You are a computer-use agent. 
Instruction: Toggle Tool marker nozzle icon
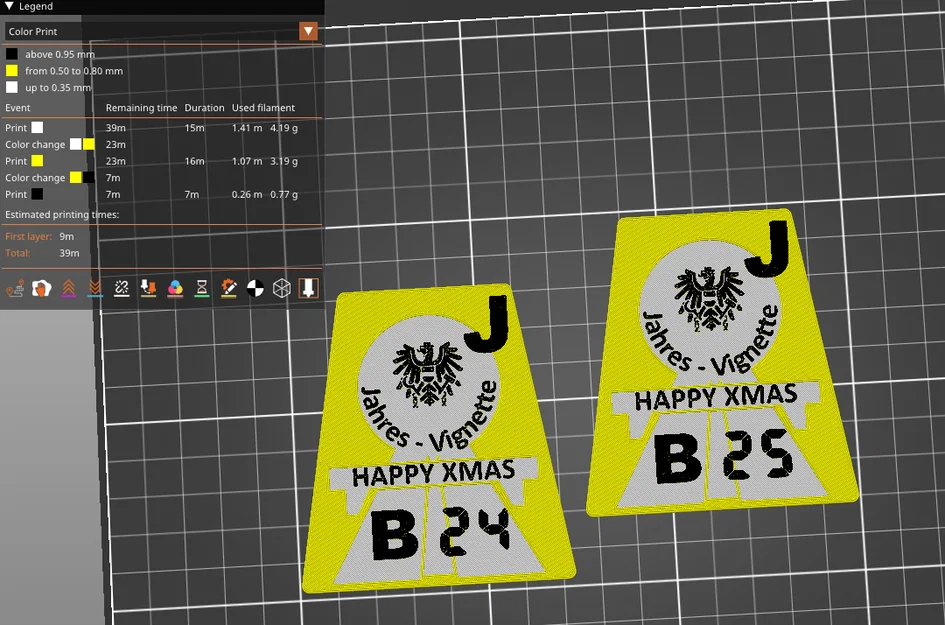tap(308, 289)
